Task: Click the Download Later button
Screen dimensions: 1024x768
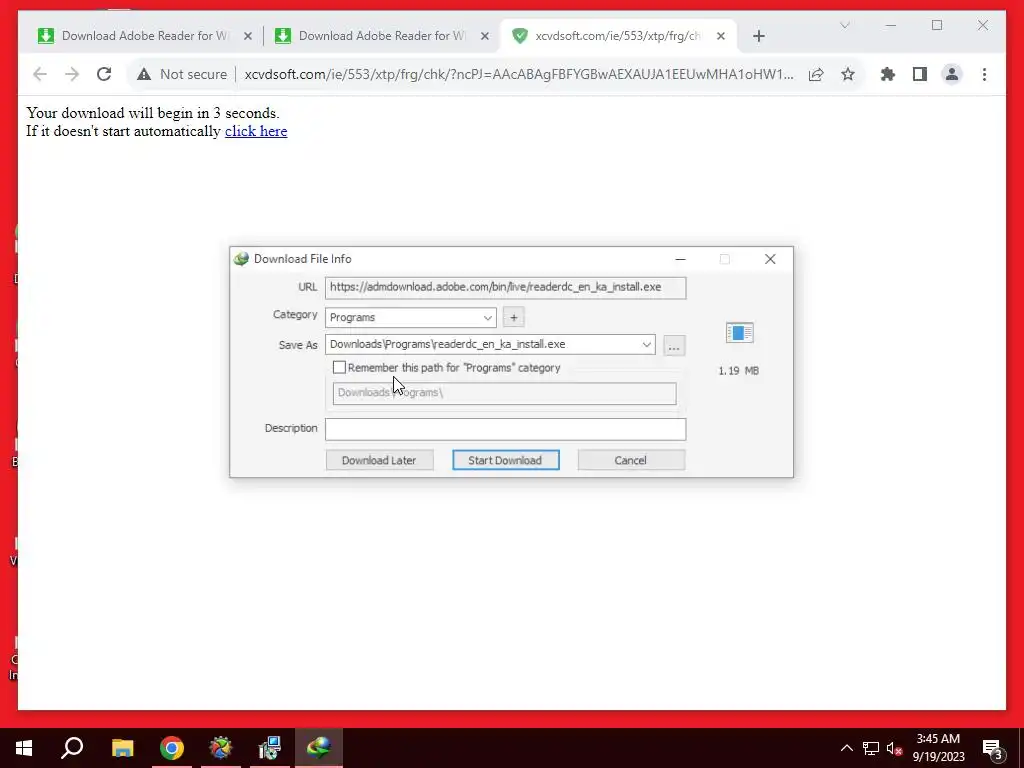Action: pyautogui.click(x=379, y=460)
